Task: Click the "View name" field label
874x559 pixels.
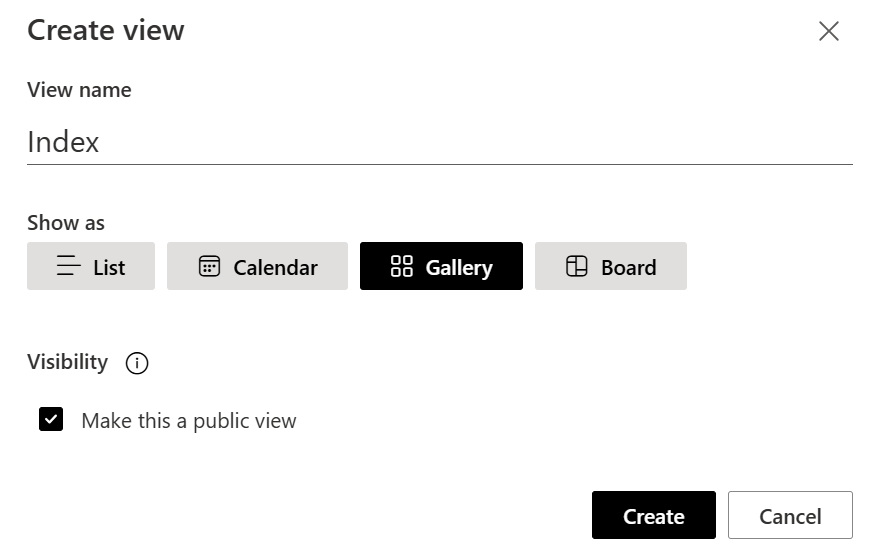Action: (x=79, y=90)
